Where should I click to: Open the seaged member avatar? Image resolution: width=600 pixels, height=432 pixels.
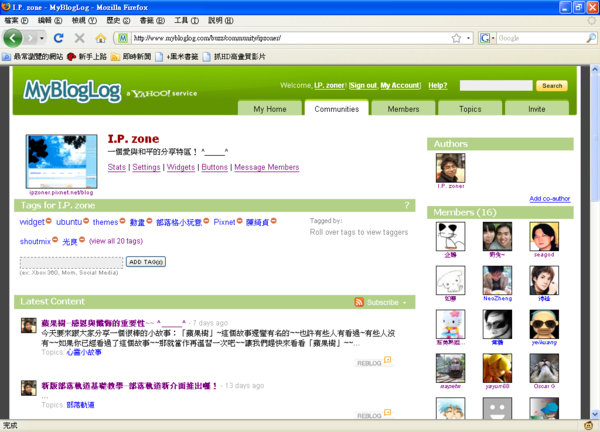point(544,236)
